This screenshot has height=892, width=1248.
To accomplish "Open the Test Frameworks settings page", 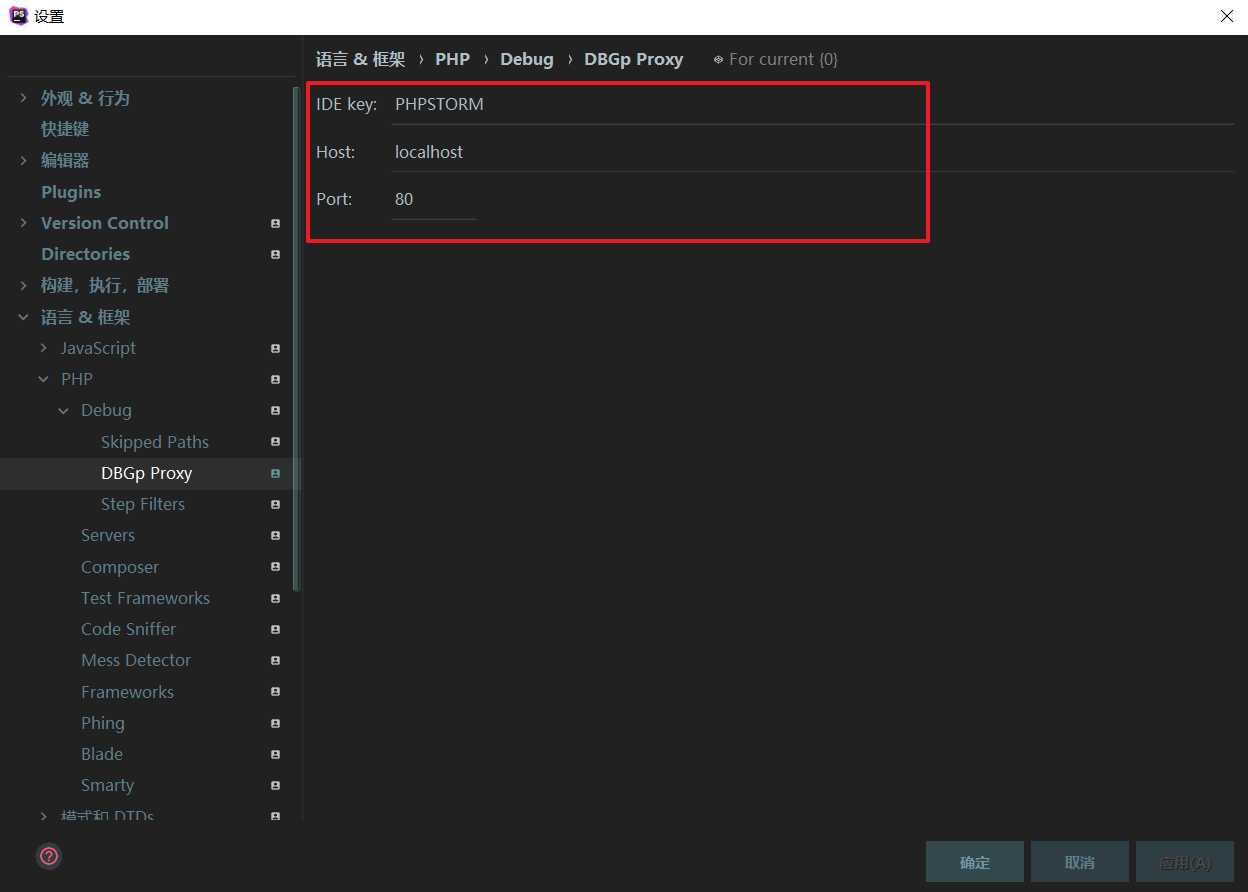I will (x=145, y=598).
